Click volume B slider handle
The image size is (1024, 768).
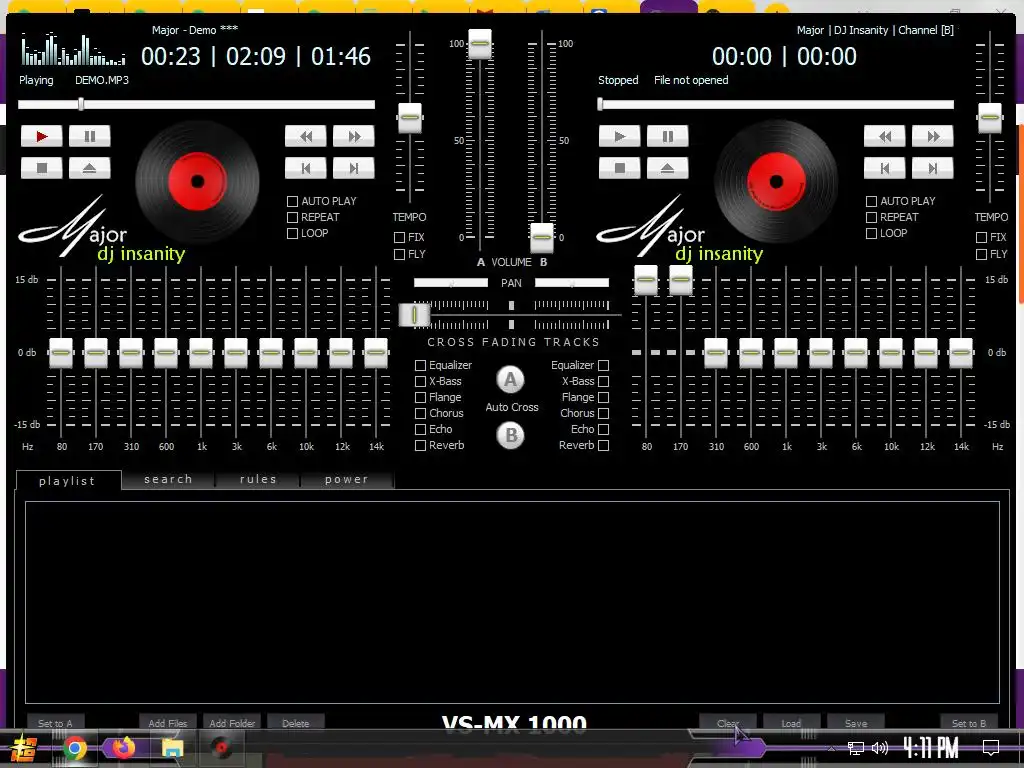click(x=541, y=237)
